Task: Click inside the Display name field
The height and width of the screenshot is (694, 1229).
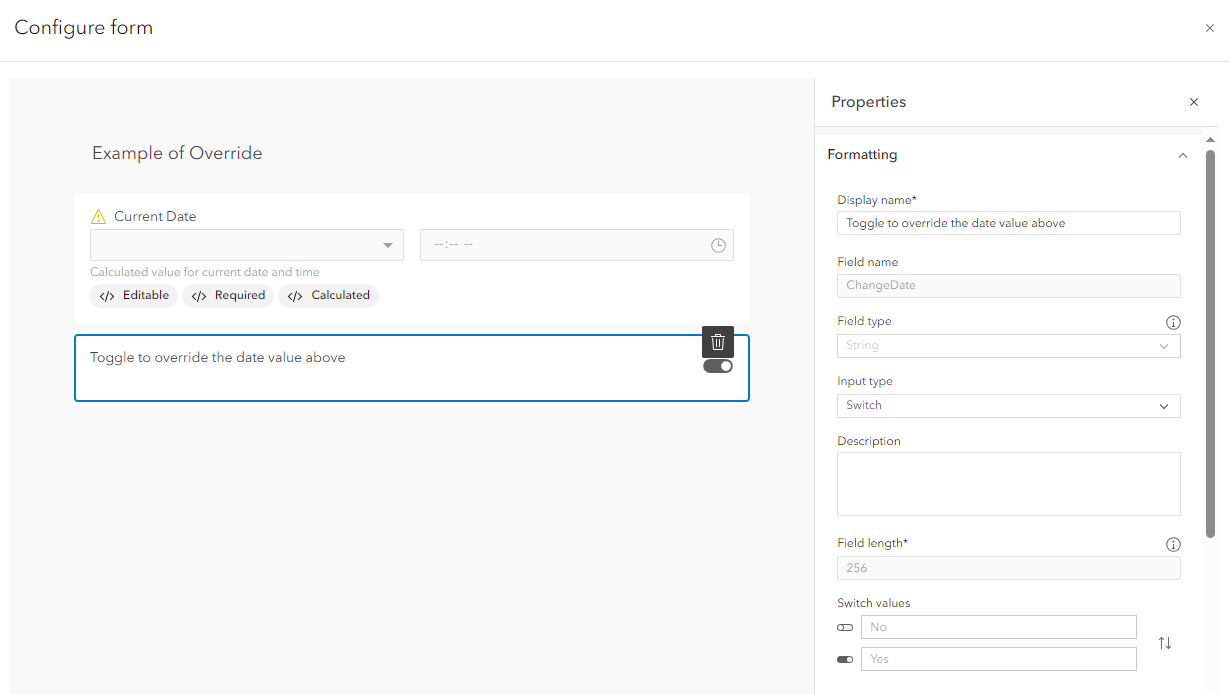Action: 1008,222
